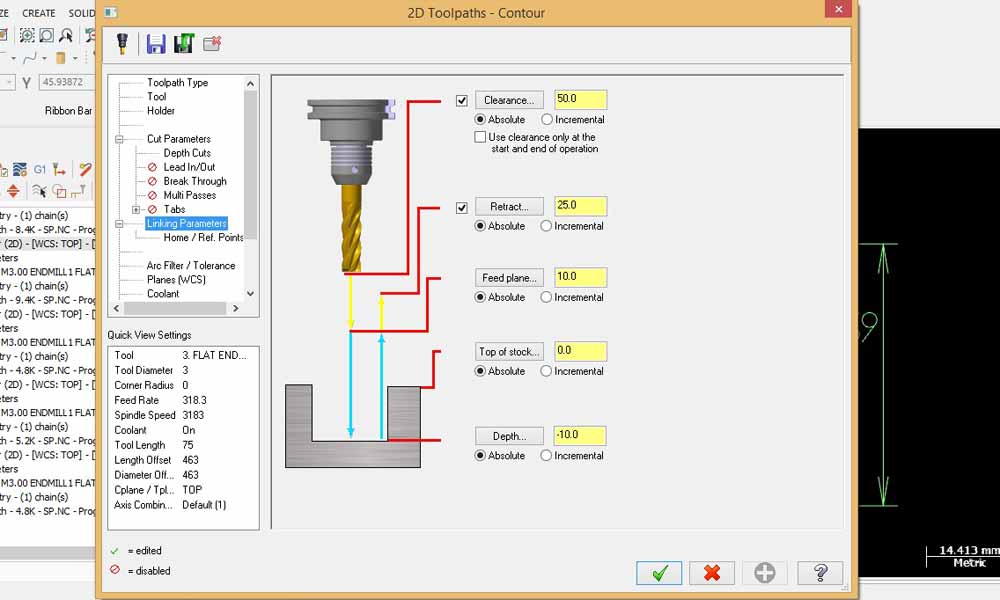1000x600 pixels.
Task: Click the Top of stock value field 0.0
Action: [580, 351]
